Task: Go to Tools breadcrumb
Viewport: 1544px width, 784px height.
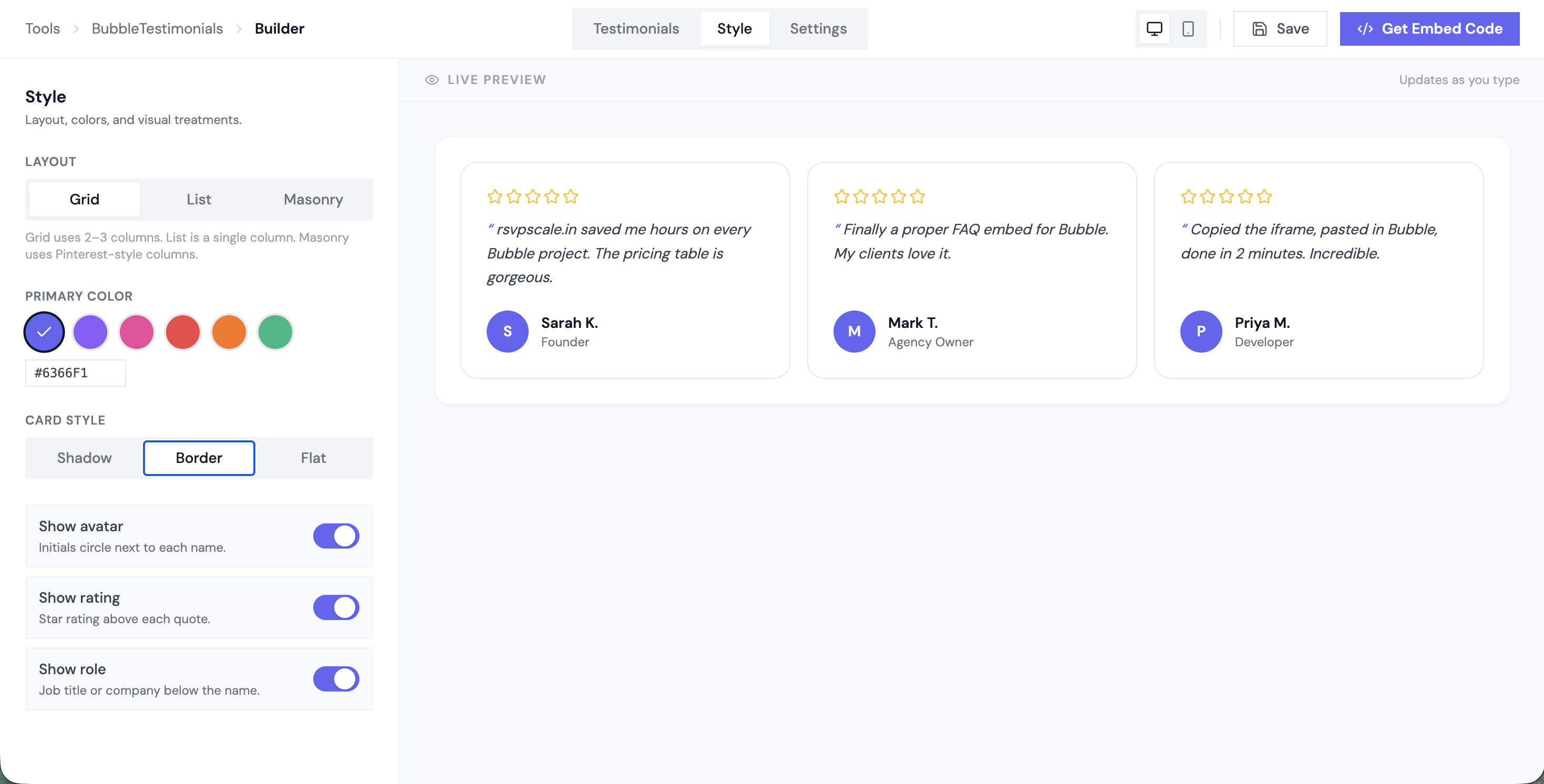Action: (x=43, y=29)
